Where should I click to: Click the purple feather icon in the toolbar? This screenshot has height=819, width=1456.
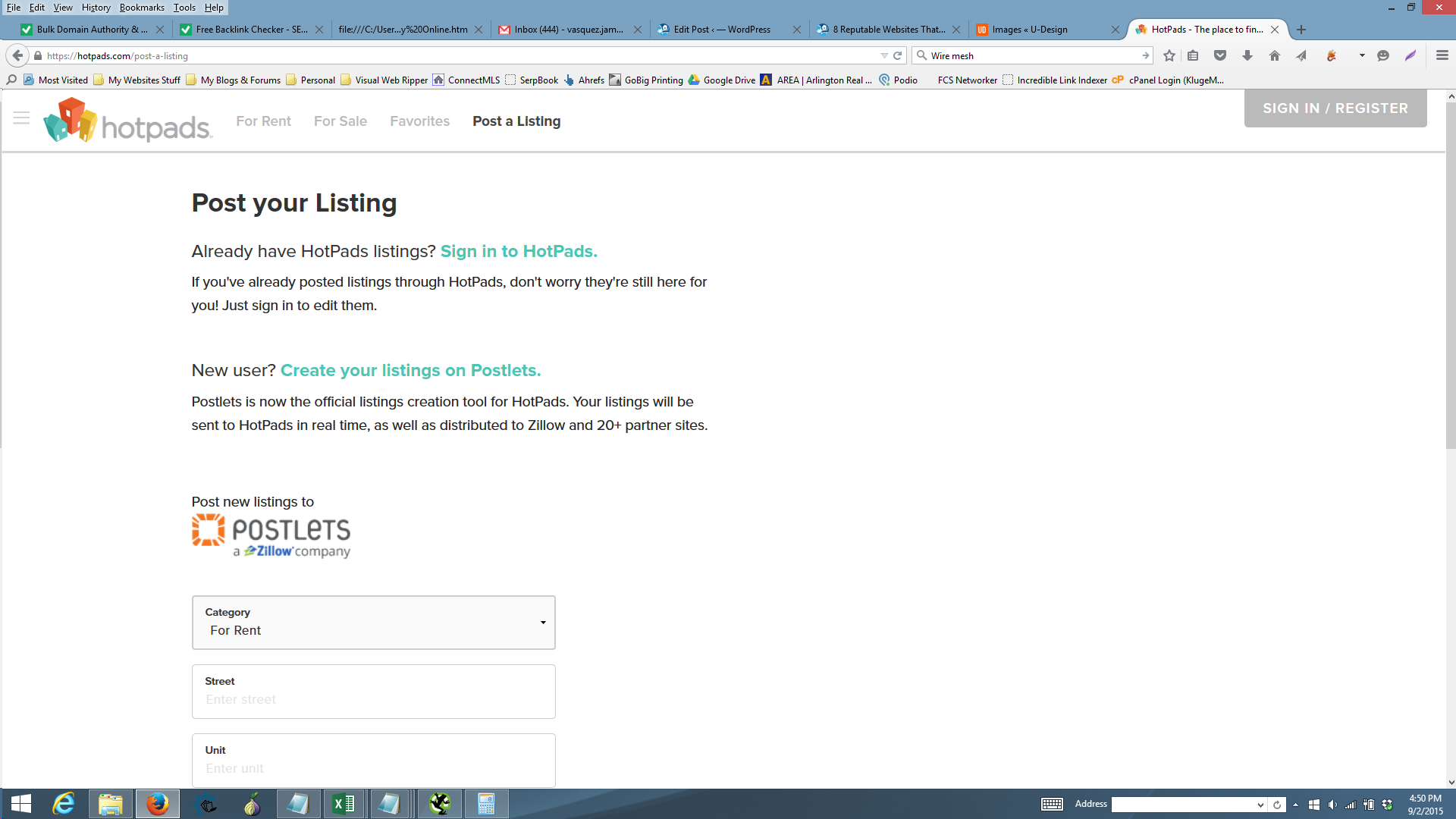(1410, 55)
